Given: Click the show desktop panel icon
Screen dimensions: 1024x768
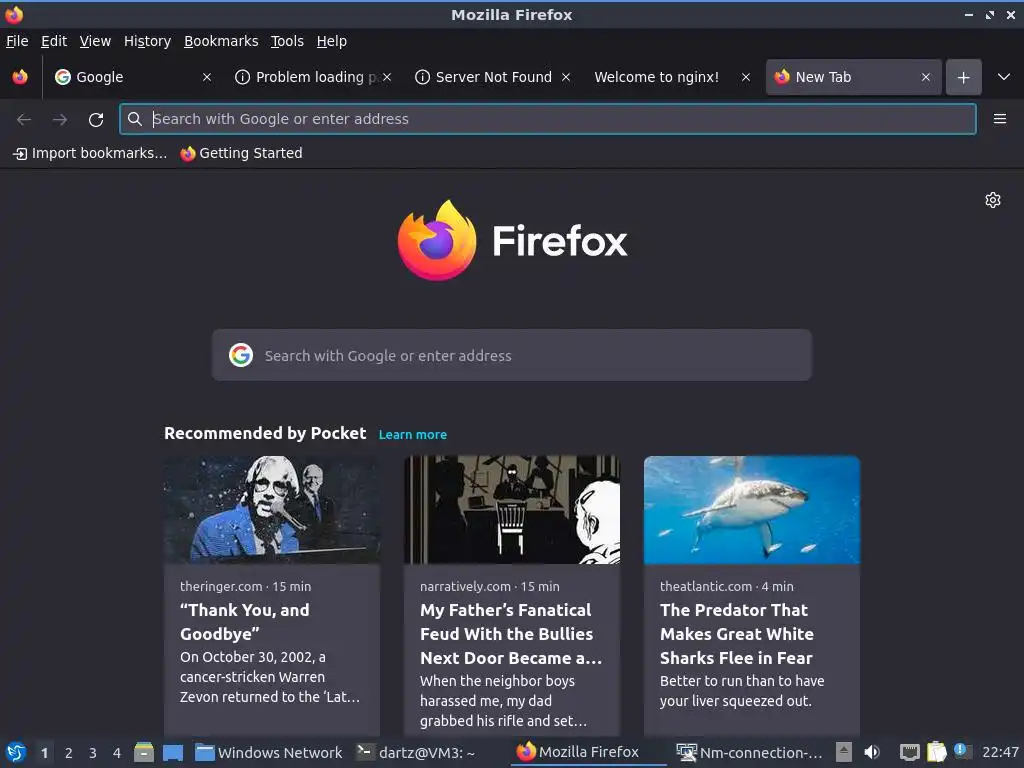Looking at the screenshot, I should (173, 752).
